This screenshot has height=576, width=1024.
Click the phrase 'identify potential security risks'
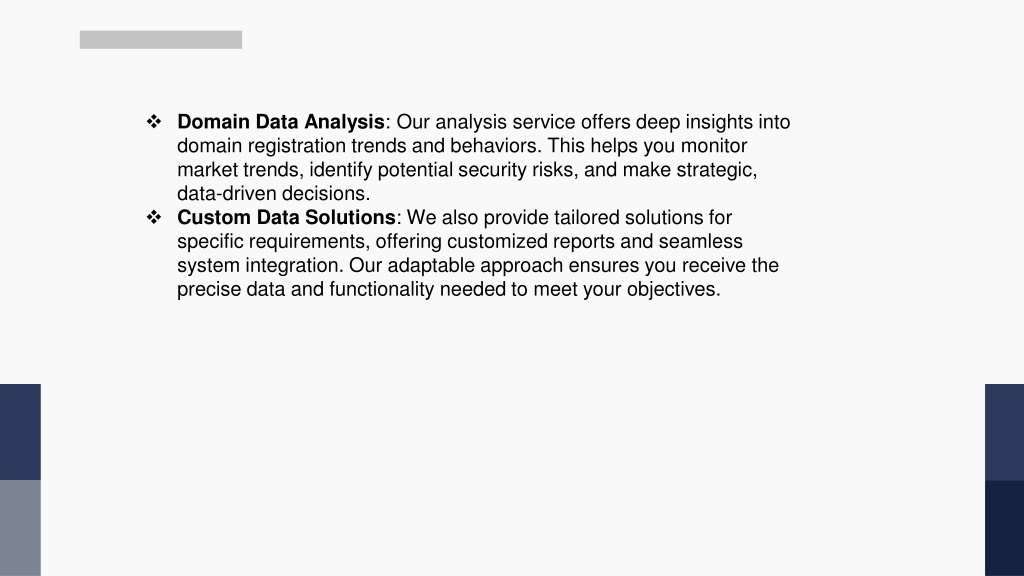point(443,170)
